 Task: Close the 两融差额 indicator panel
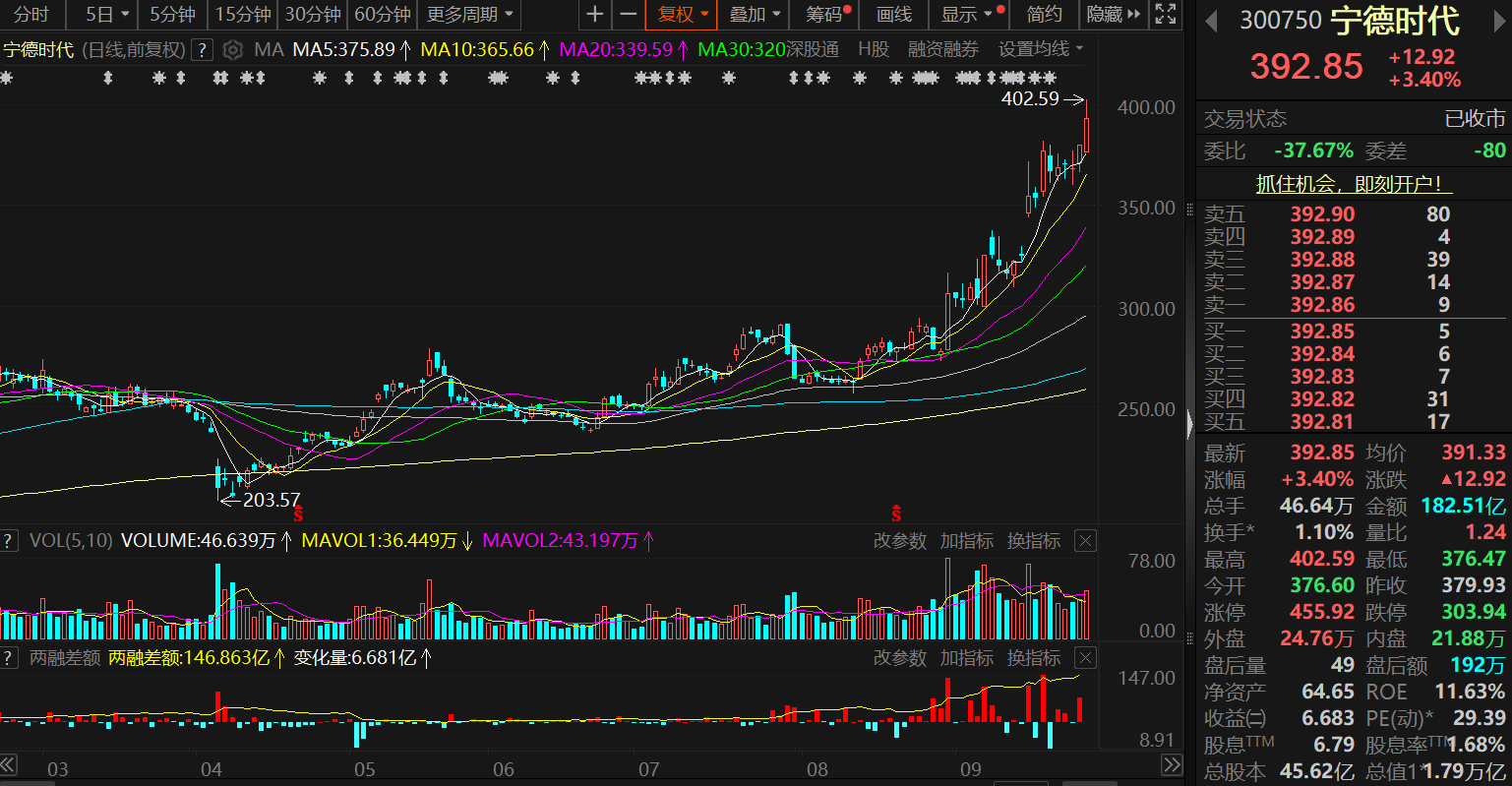click(x=1085, y=658)
